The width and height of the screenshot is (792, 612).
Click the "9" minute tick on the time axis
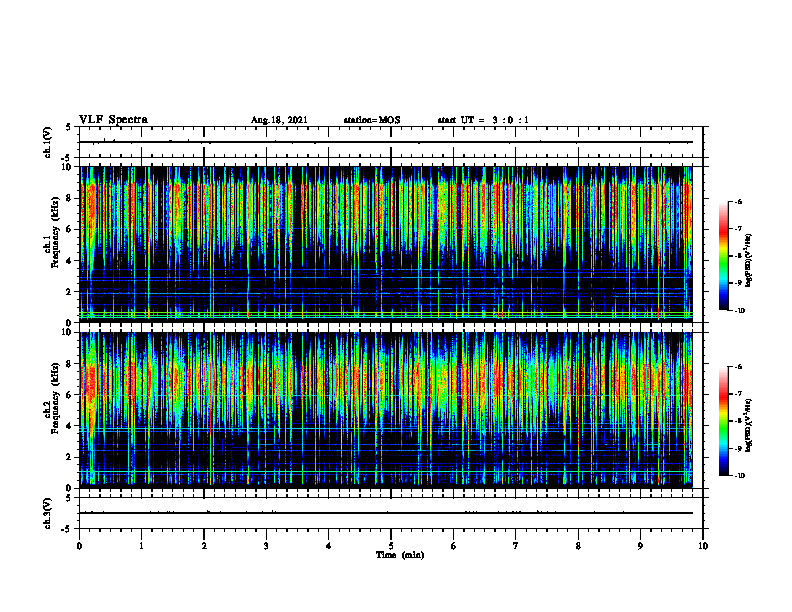coord(640,546)
